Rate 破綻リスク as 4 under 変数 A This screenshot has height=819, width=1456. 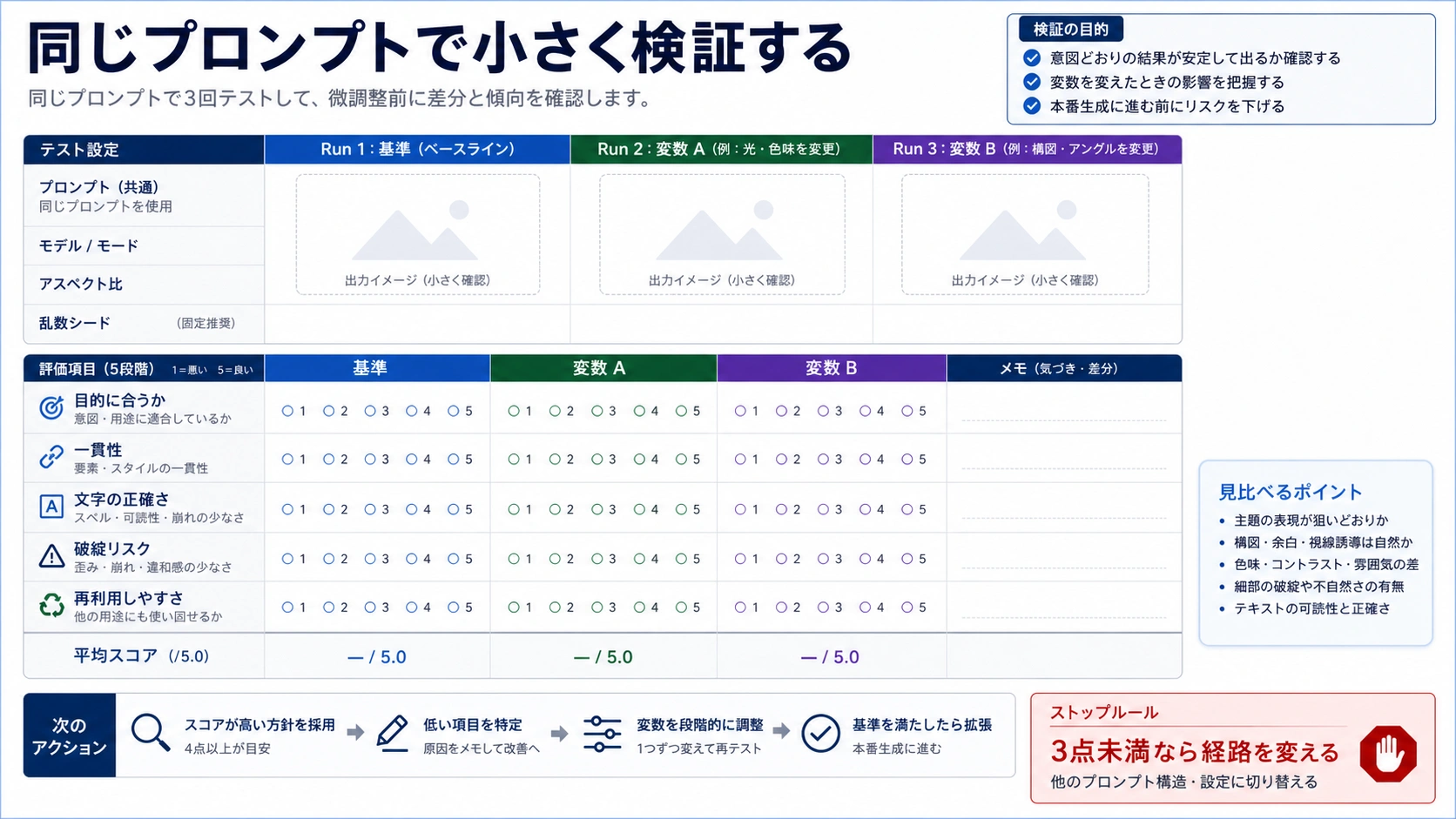point(639,559)
